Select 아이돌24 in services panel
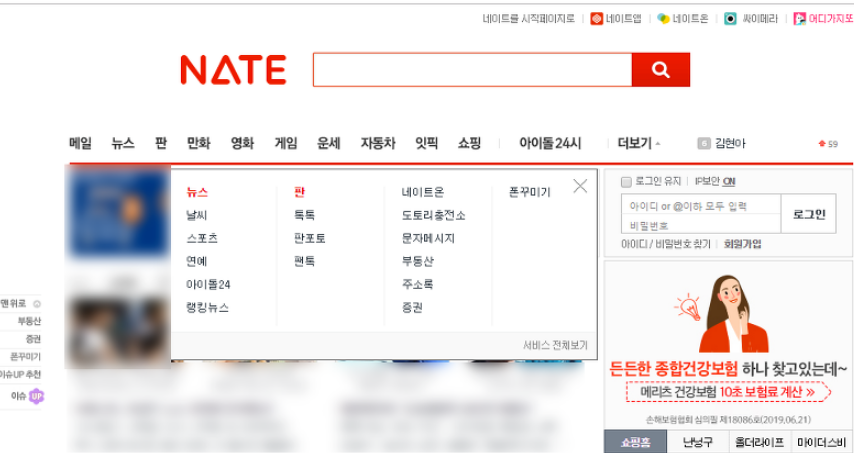 tap(208, 284)
